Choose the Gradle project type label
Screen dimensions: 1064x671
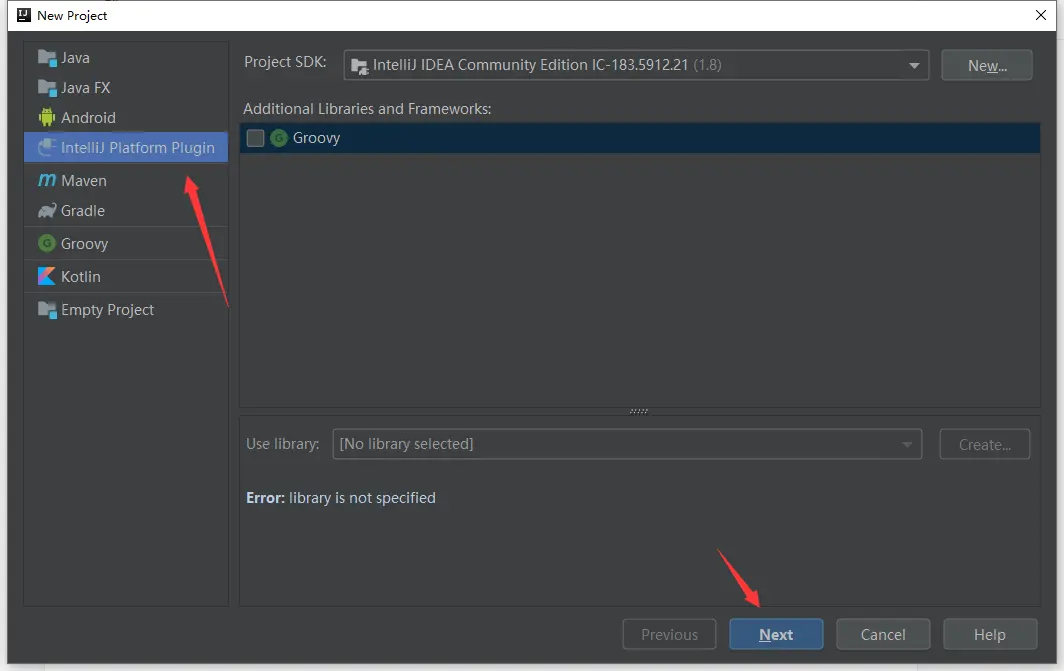[83, 211]
